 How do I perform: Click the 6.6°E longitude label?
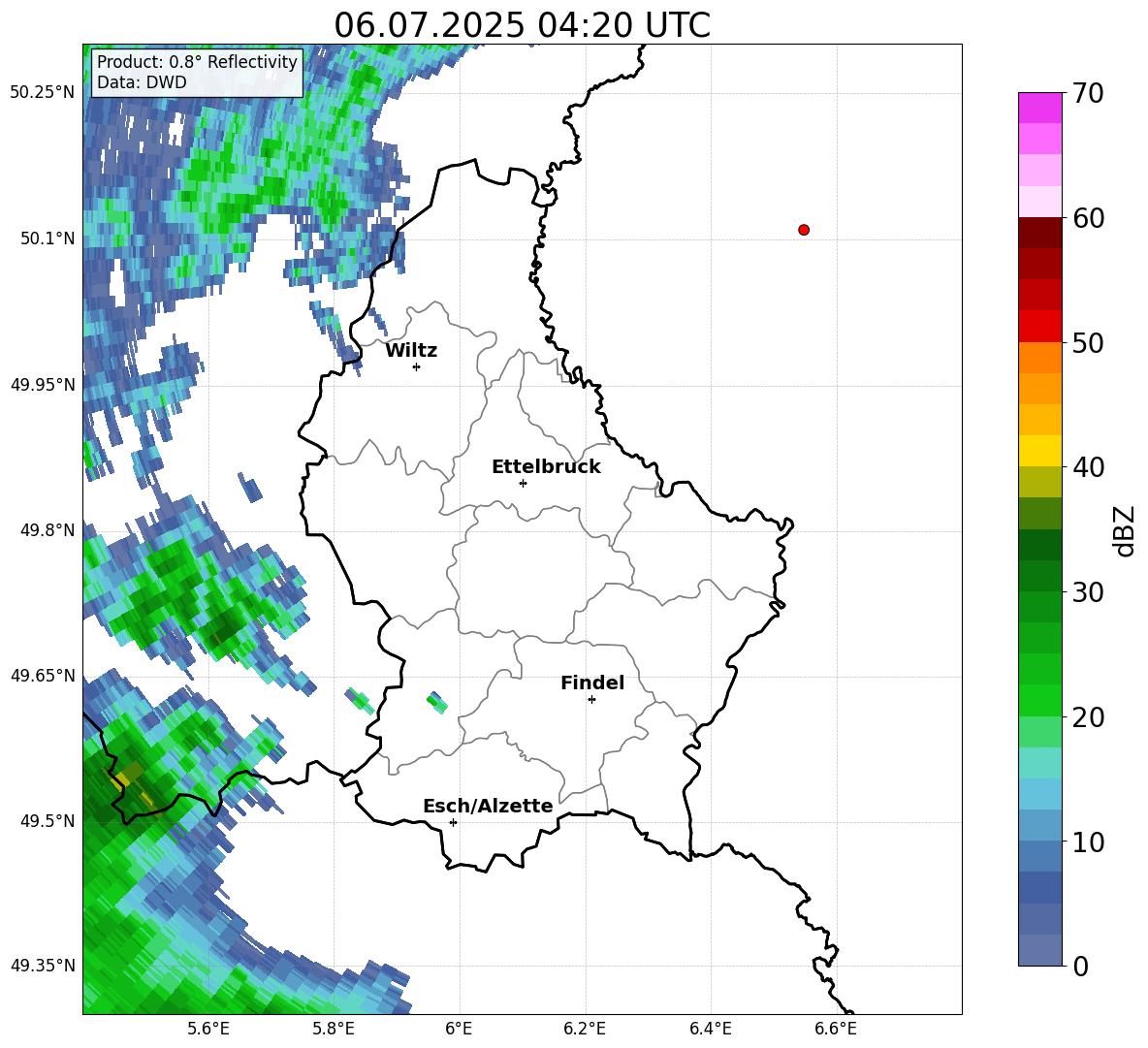pyautogui.click(x=836, y=1029)
